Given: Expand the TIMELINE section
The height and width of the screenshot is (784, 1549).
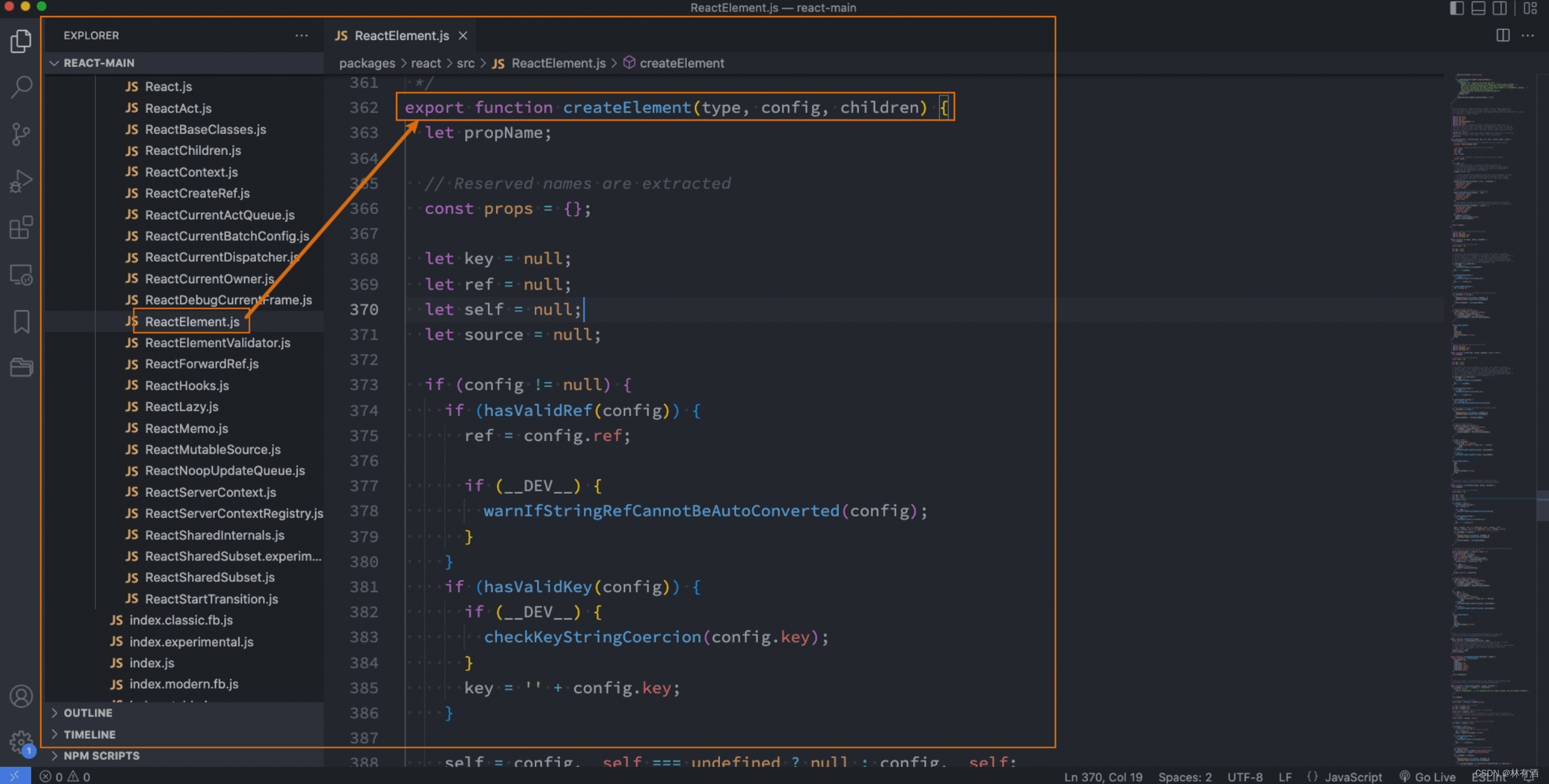Looking at the screenshot, I should tap(90, 734).
